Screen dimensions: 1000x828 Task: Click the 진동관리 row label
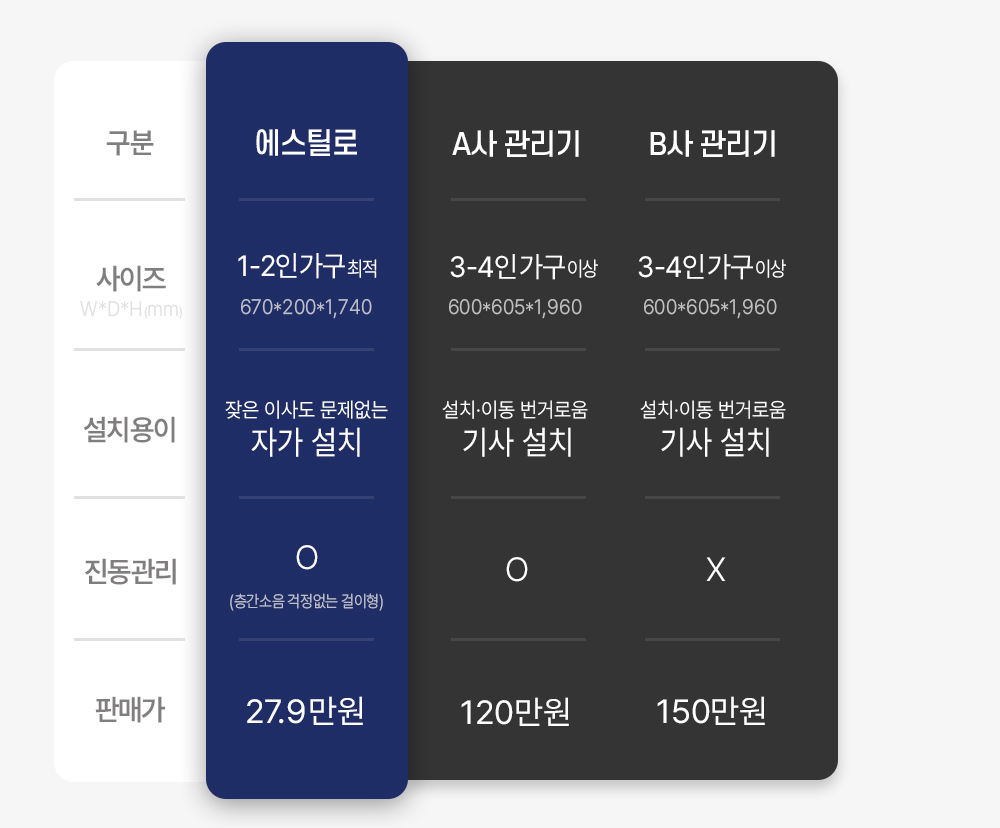point(130,573)
